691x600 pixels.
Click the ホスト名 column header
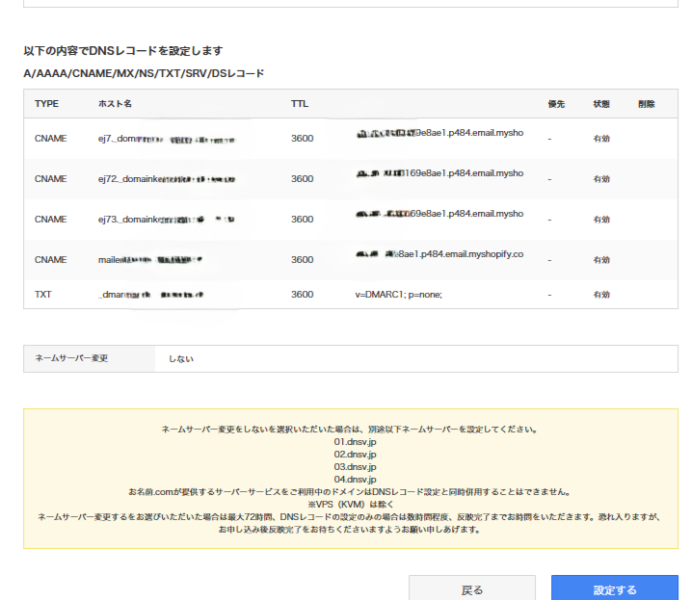point(115,104)
